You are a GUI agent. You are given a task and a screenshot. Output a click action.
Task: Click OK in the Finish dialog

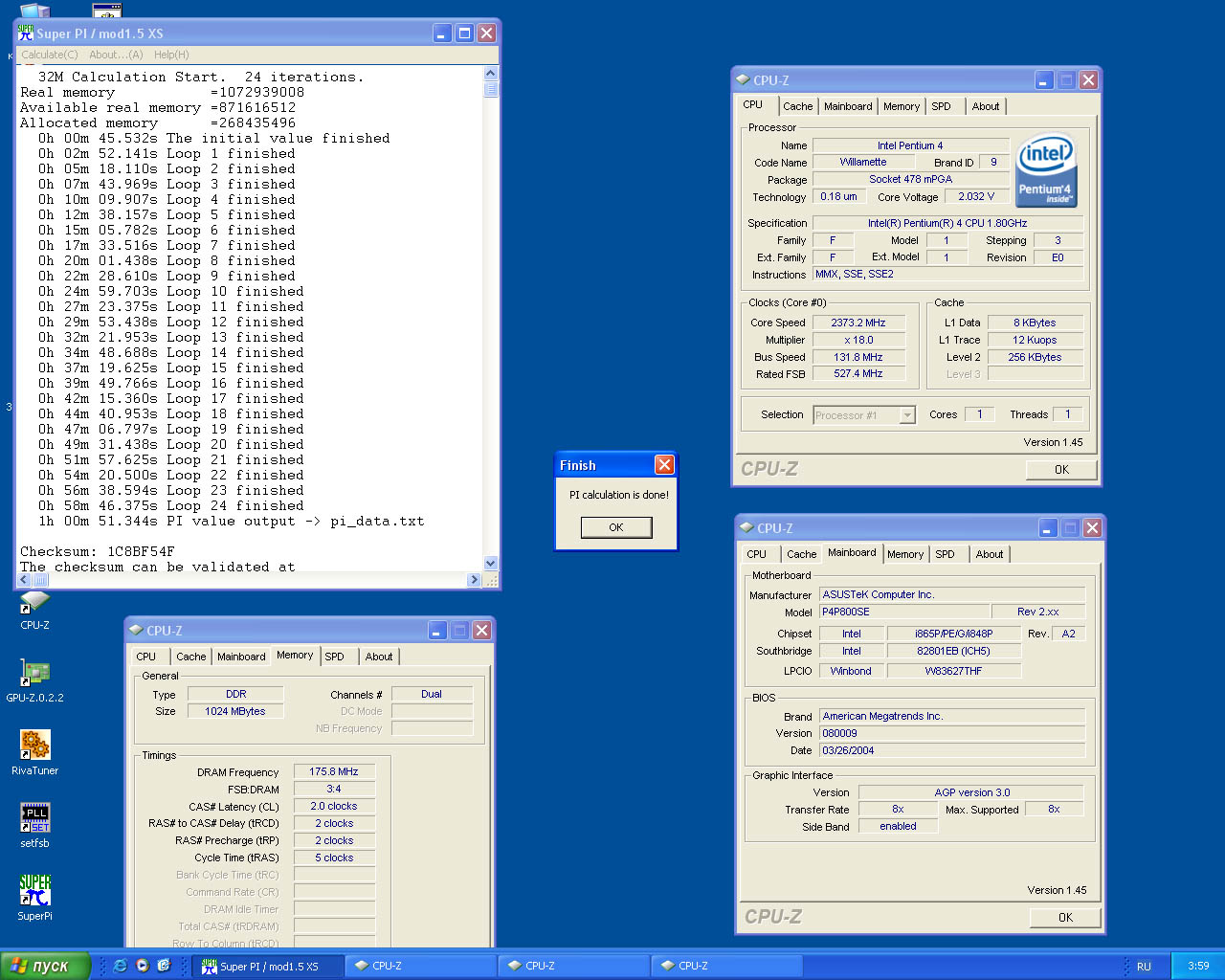pos(616,527)
